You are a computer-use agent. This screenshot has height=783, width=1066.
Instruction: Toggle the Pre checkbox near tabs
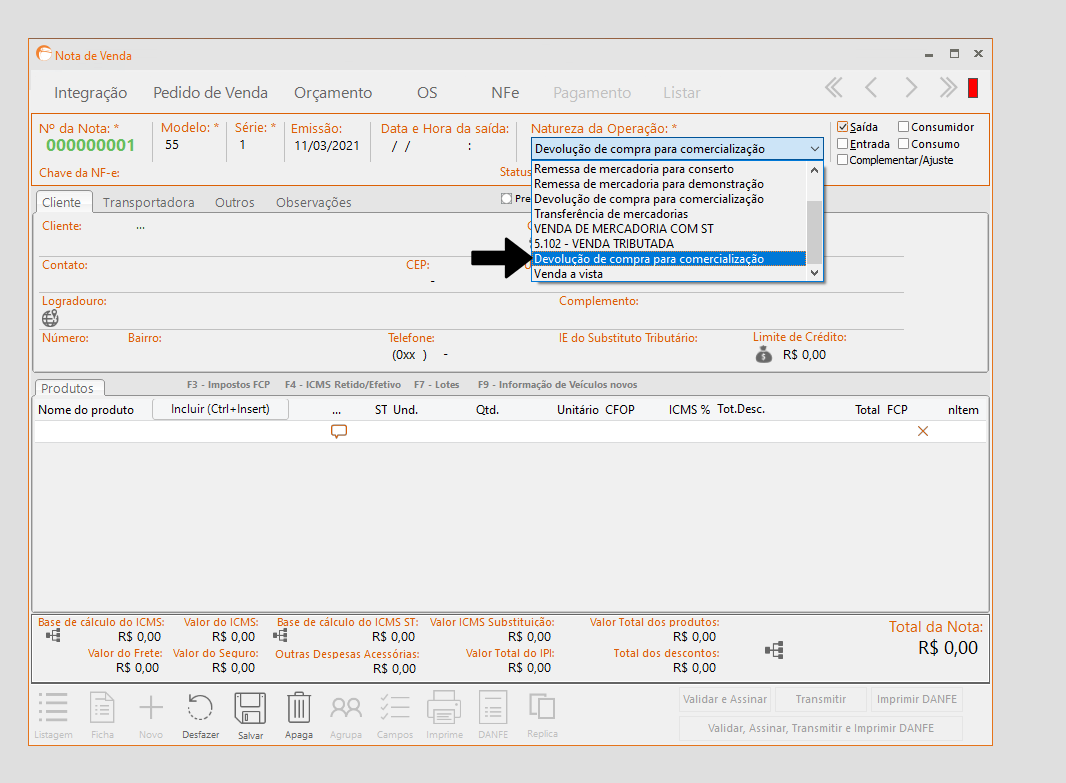coord(506,198)
